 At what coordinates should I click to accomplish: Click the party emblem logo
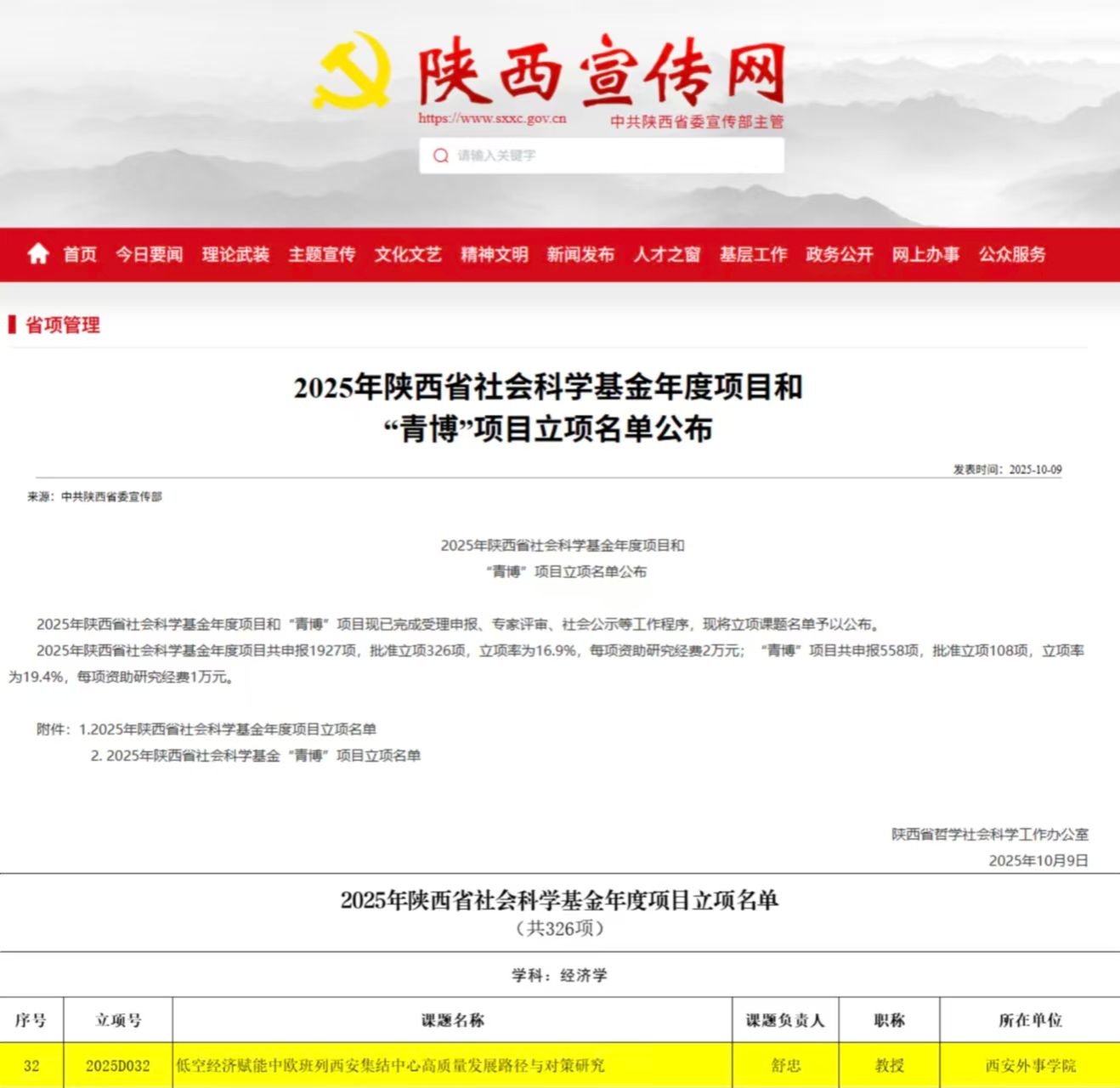click(352, 71)
